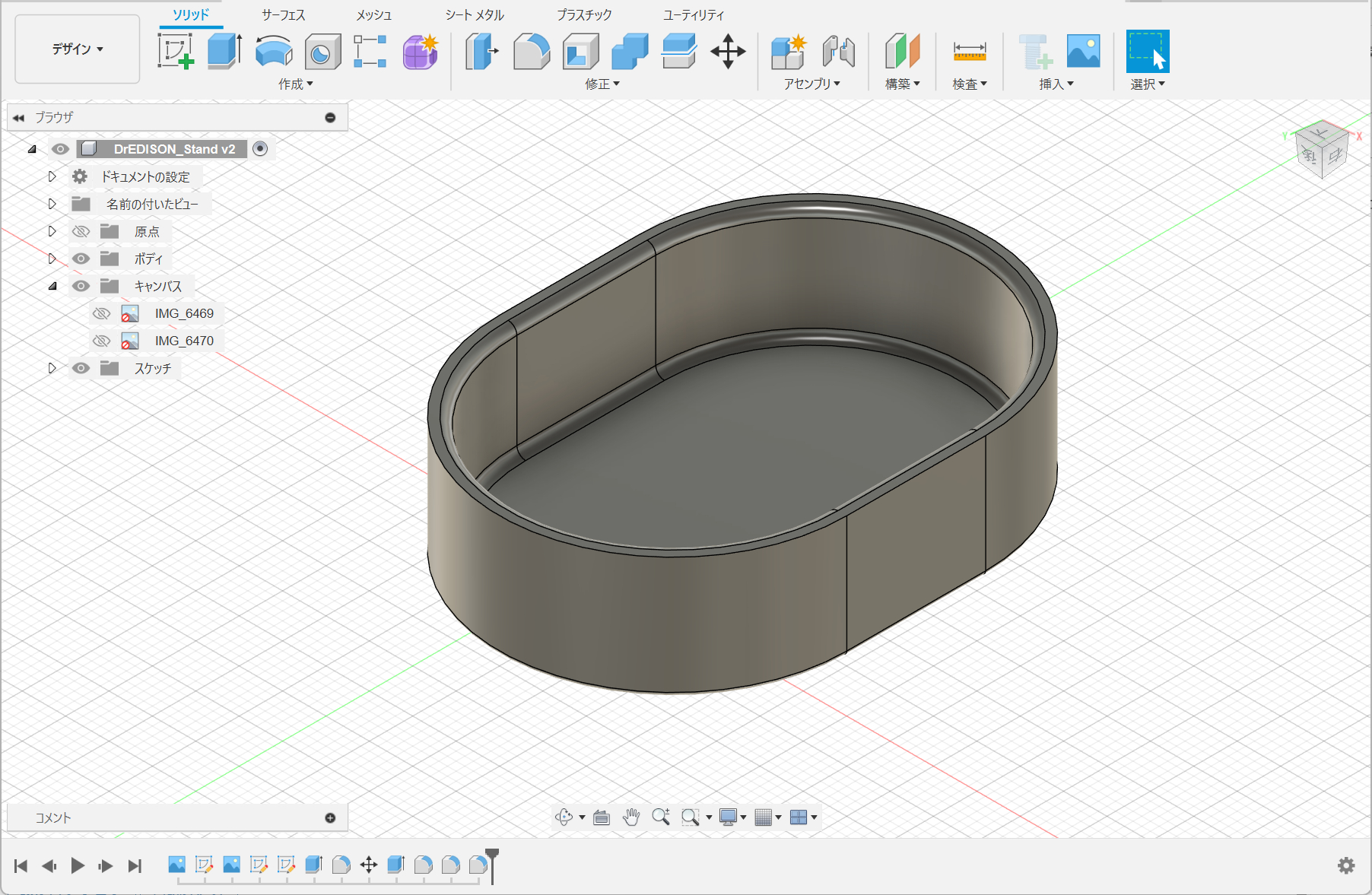This screenshot has width=1372, height=895.
Task: Select the Revolve tool icon
Action: pyautogui.click(x=274, y=51)
